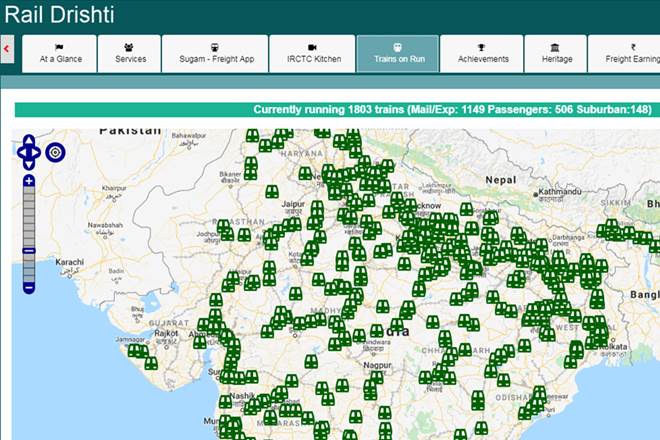Pan the map left with the arrow

click(x=20, y=153)
